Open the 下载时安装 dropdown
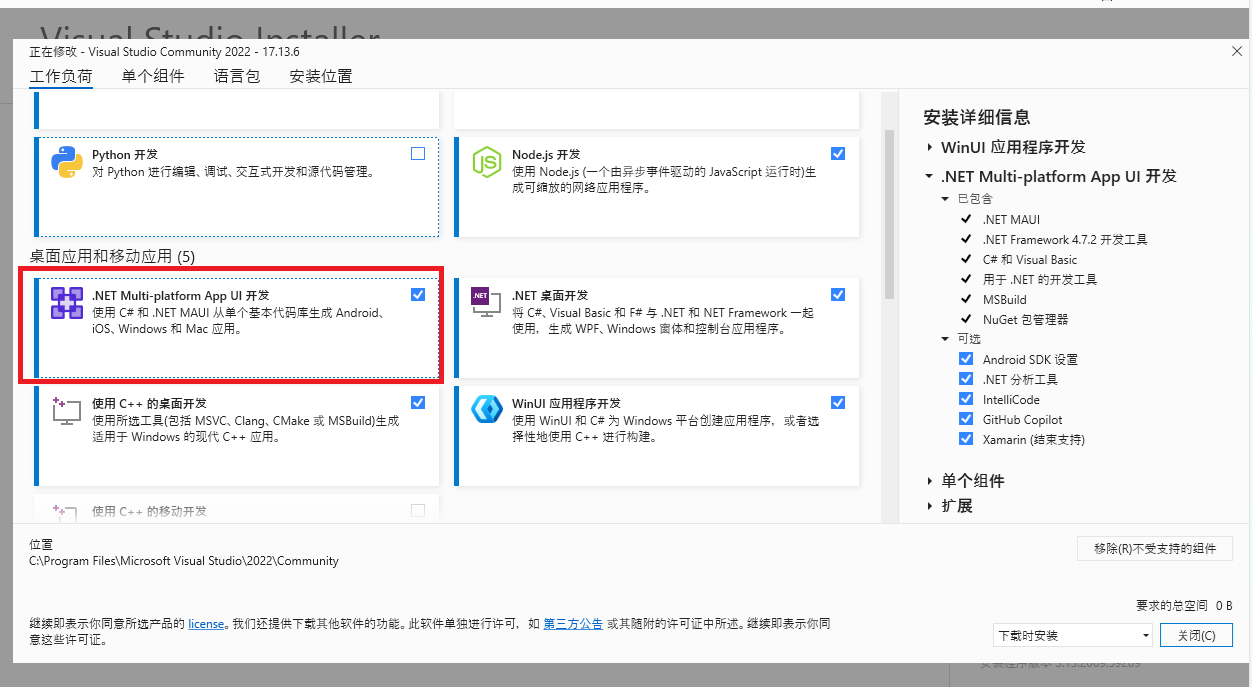Screen dimensions: 1252x687 (1073, 635)
